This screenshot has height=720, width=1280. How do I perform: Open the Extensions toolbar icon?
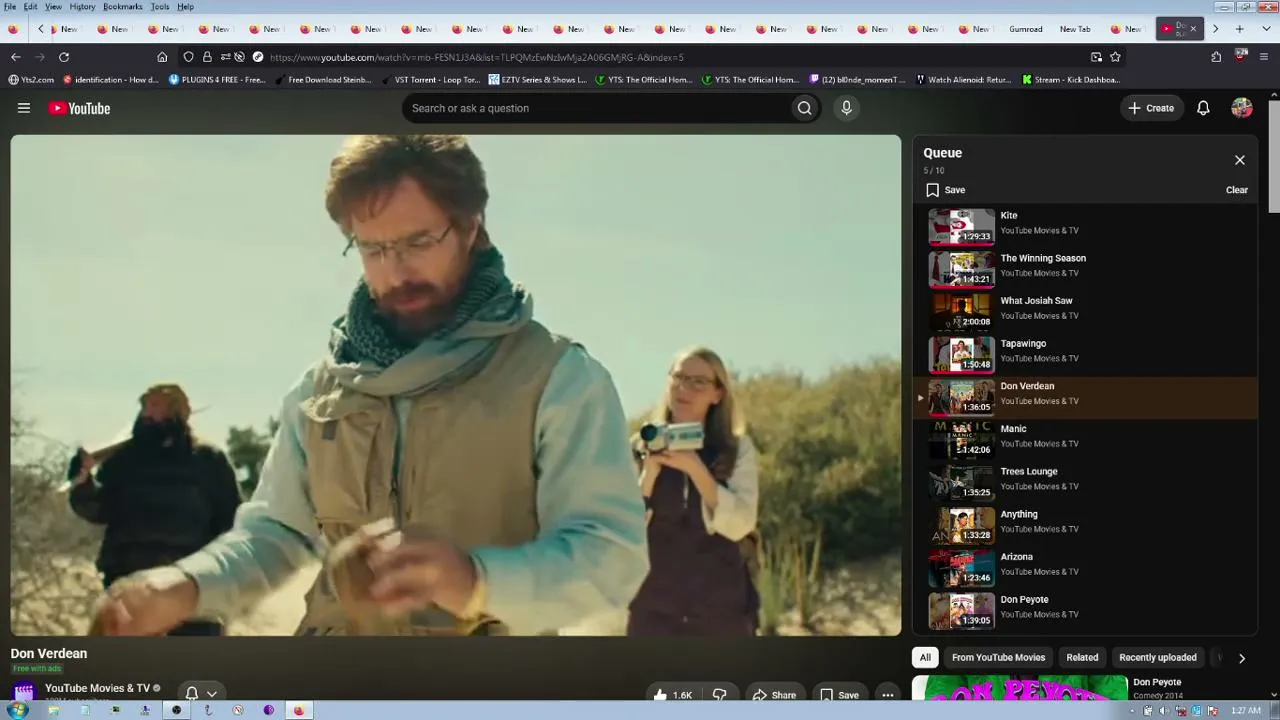[x=1216, y=57]
